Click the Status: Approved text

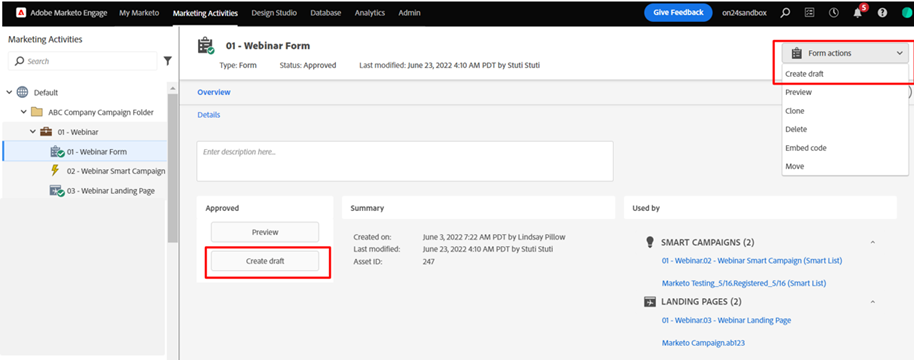tap(308, 65)
